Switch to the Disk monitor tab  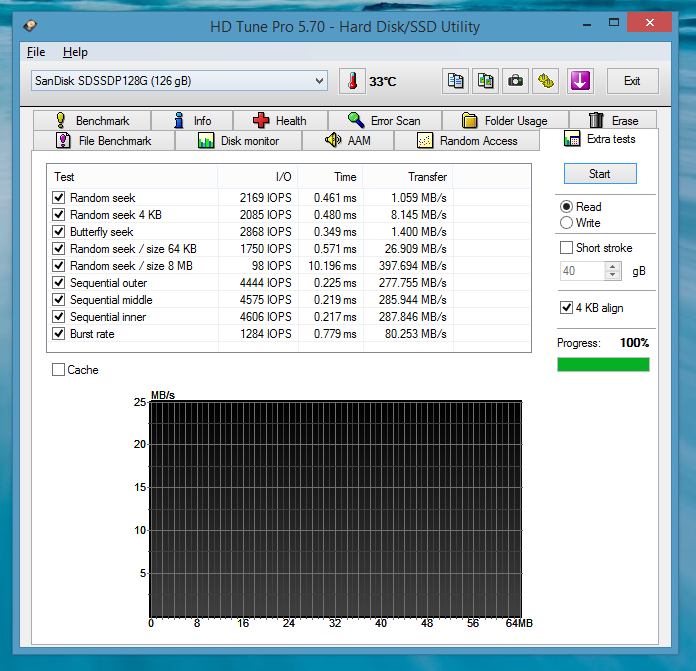(x=239, y=140)
